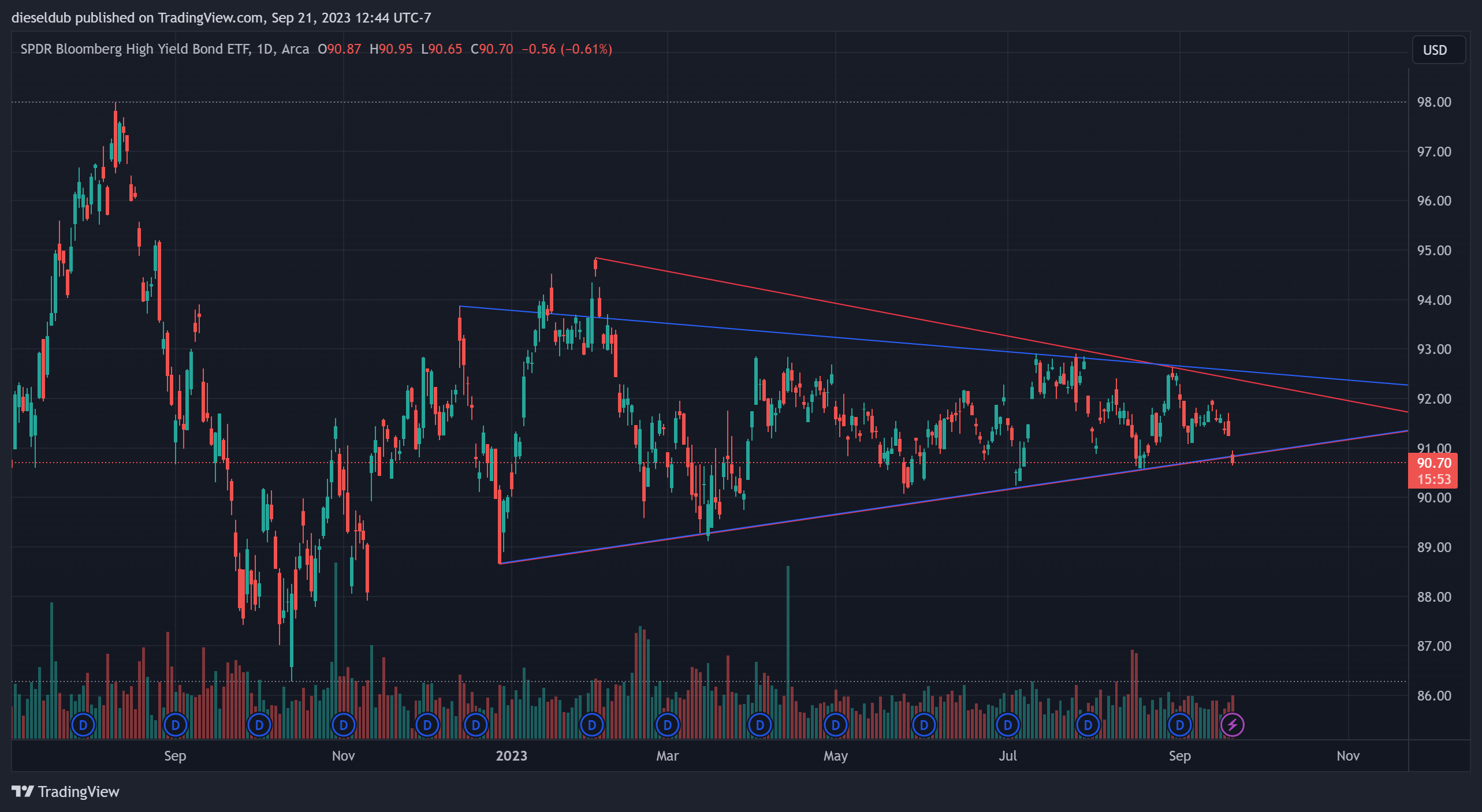This screenshot has height=812, width=1482.
Task: Open the October 2022 dividend marker
Action: pyautogui.click(x=259, y=725)
